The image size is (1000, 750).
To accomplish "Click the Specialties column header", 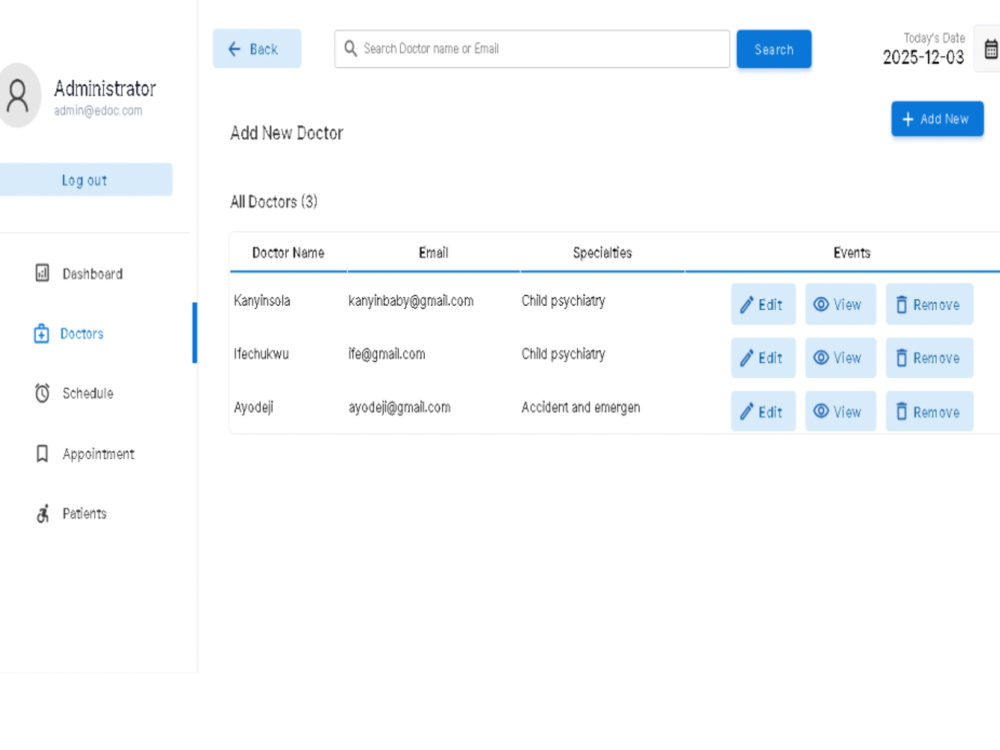I will [602, 253].
